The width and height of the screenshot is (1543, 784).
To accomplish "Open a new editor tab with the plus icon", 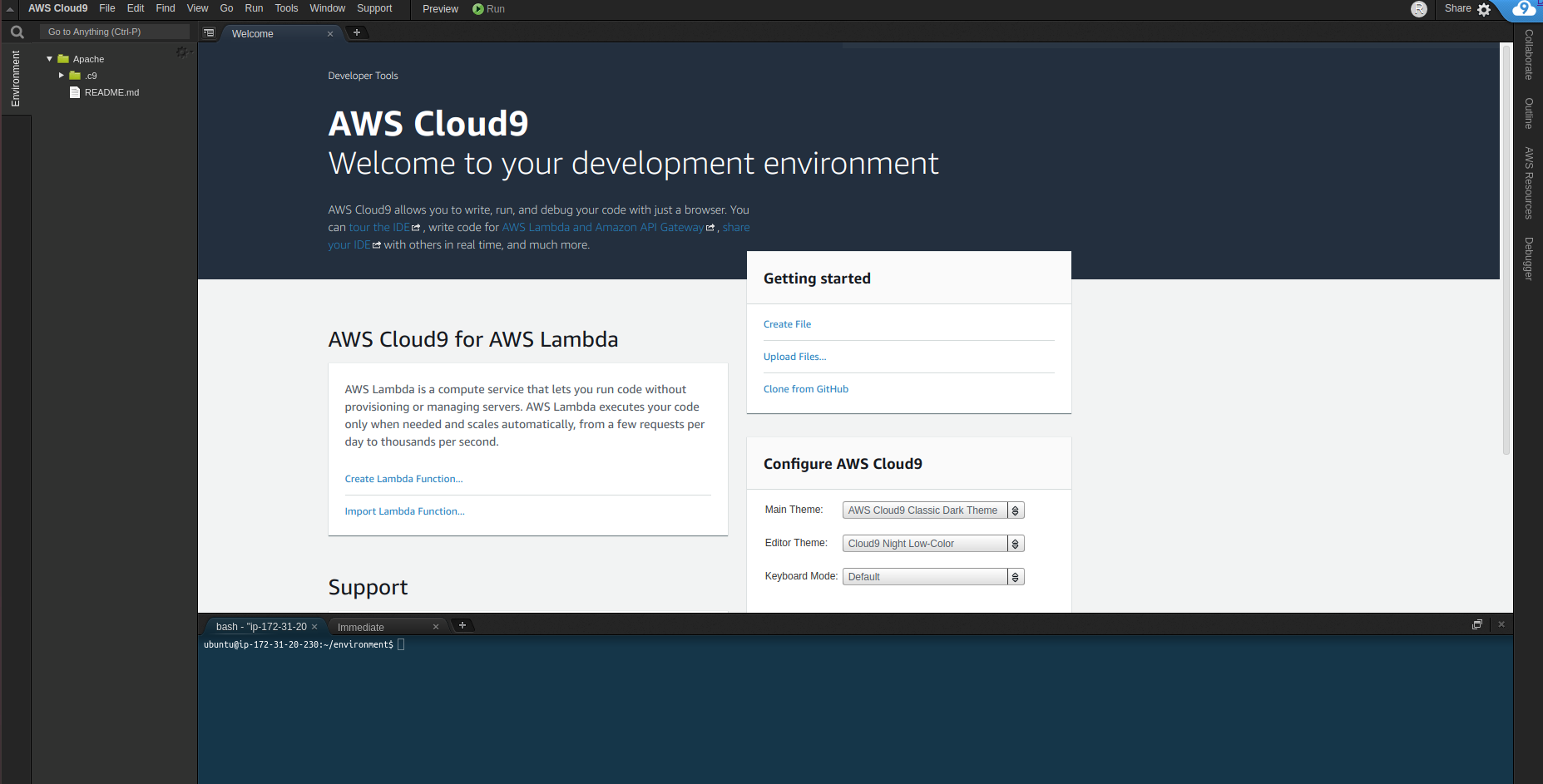I will [357, 32].
